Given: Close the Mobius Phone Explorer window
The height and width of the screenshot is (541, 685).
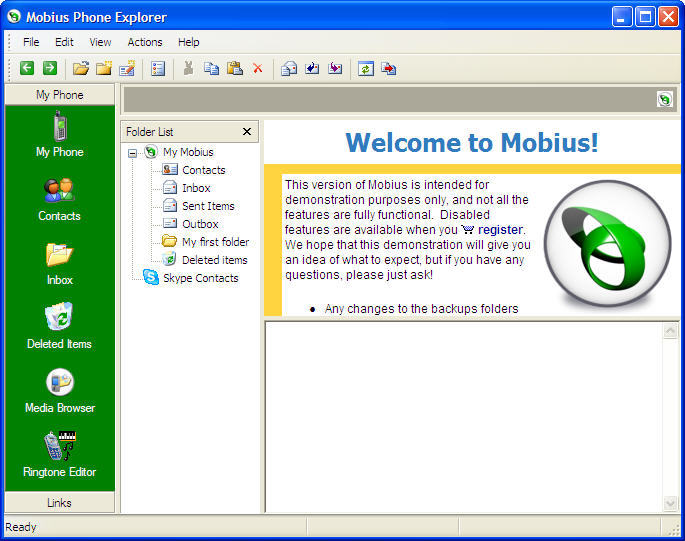Looking at the screenshot, I should click(x=668, y=17).
